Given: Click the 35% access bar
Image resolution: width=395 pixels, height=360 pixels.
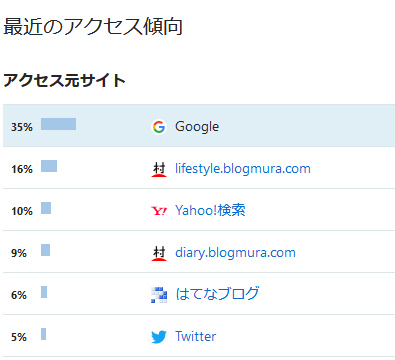Looking at the screenshot, I should [58, 124].
